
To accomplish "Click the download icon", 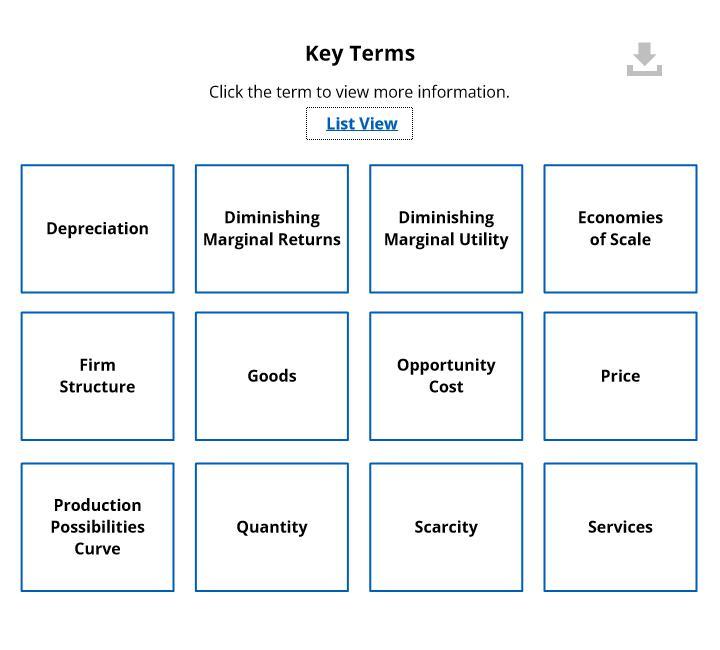I will [x=644, y=59].
